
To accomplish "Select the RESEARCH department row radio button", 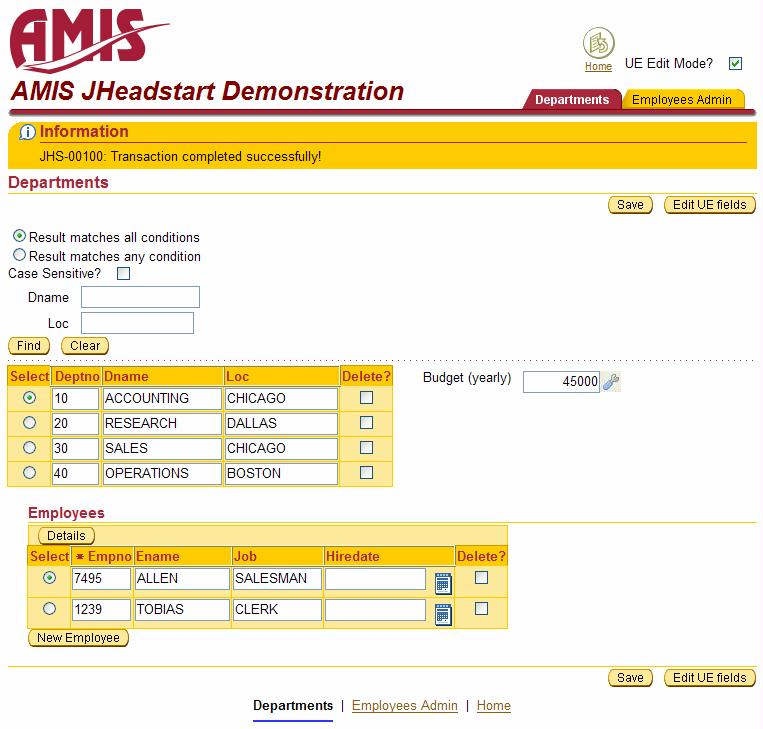I will pos(29,423).
